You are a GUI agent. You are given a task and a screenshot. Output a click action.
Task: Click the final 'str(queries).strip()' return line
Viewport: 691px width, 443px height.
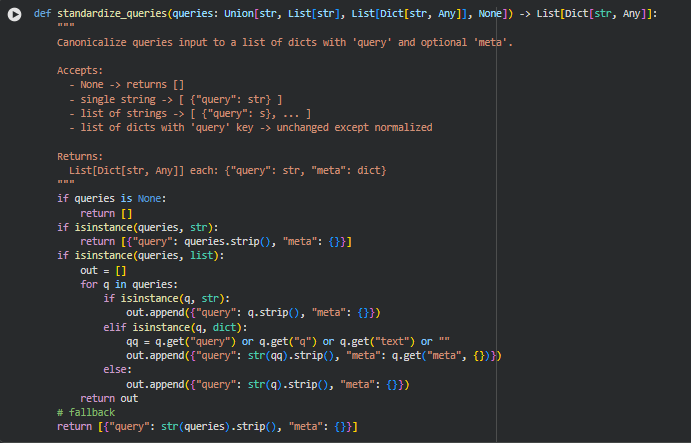click(207, 427)
